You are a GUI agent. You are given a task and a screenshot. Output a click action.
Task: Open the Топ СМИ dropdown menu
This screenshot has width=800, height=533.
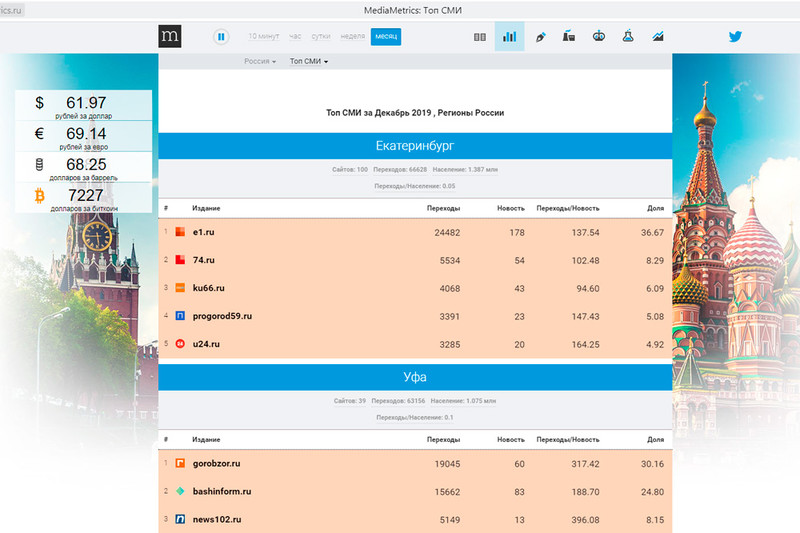(x=308, y=61)
